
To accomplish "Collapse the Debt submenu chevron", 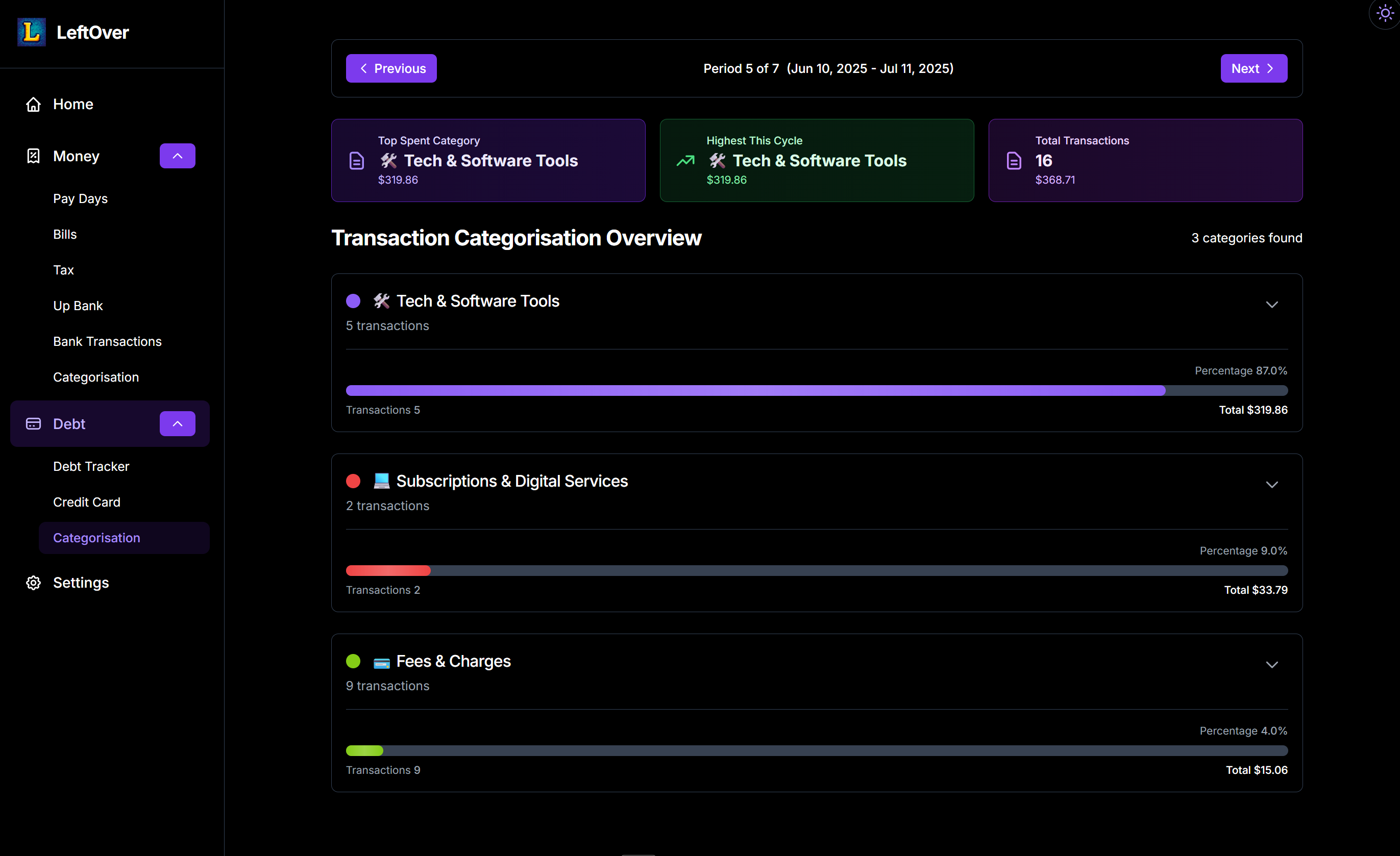I will point(177,424).
